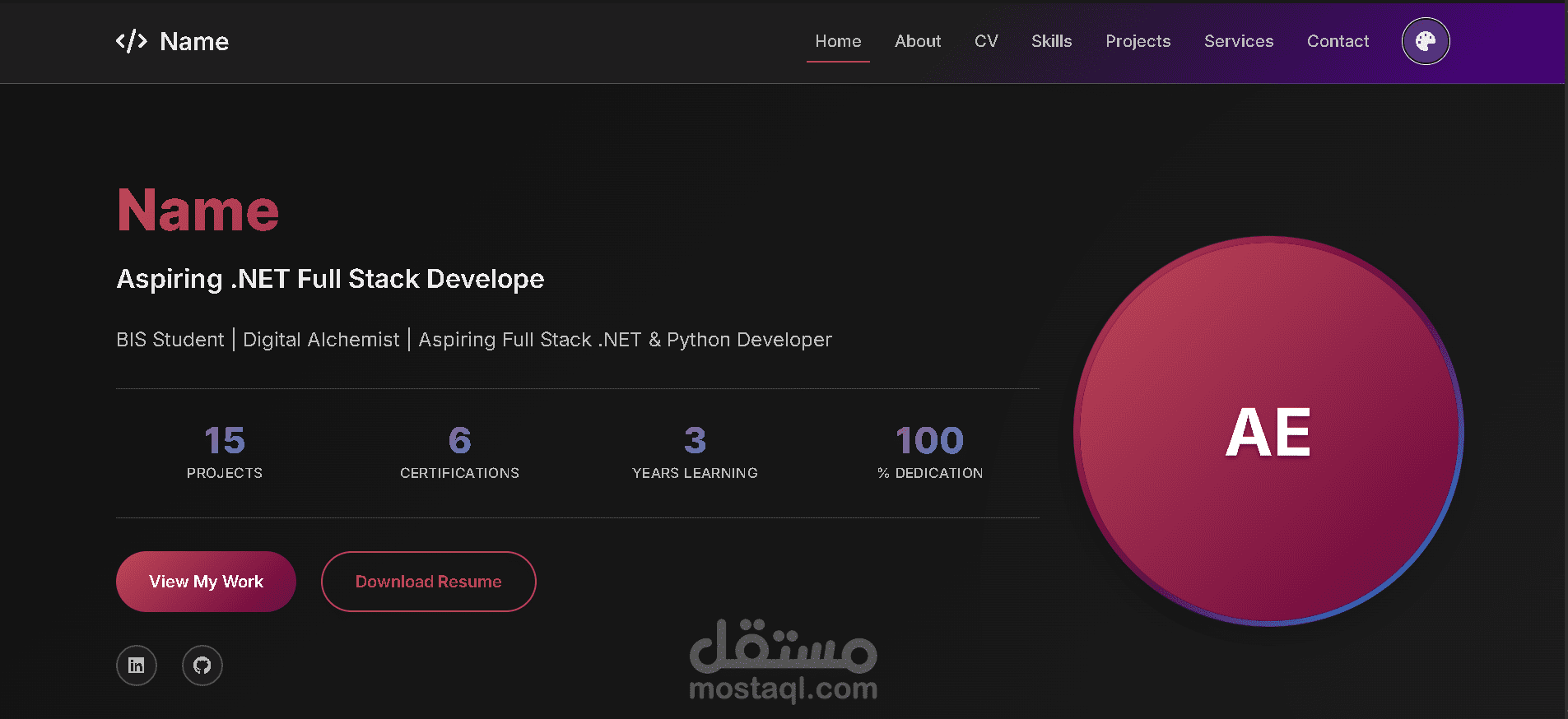This screenshot has width=1568, height=719.
Task: Click the Name brand text in header
Action: [194, 41]
